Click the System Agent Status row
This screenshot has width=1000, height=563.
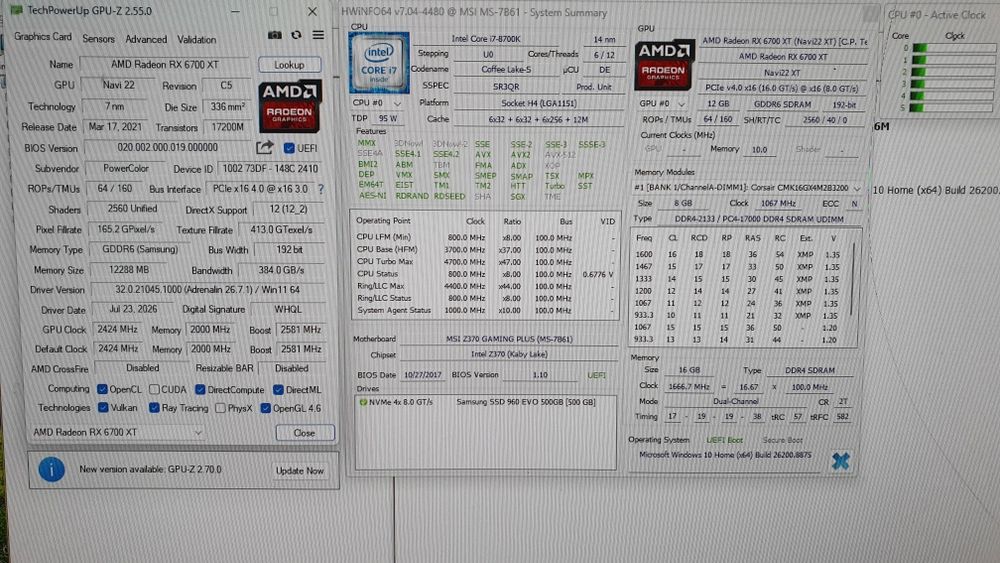click(x=485, y=311)
